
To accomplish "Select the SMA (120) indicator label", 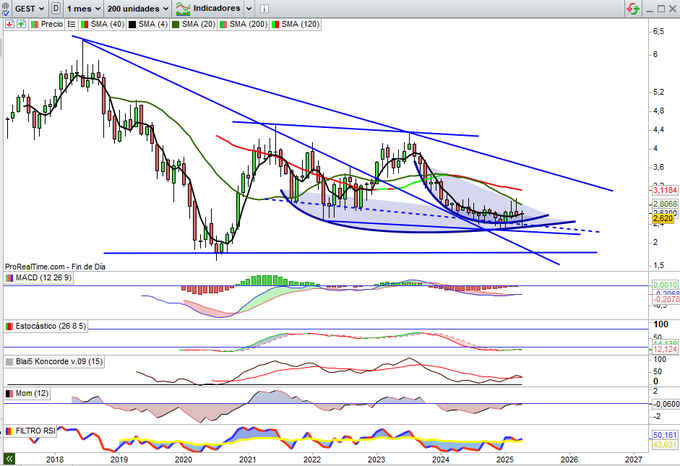I will click(x=300, y=24).
